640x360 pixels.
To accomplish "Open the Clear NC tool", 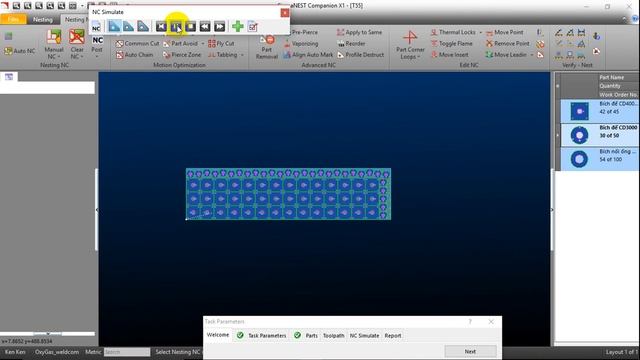I will pyautogui.click(x=77, y=45).
